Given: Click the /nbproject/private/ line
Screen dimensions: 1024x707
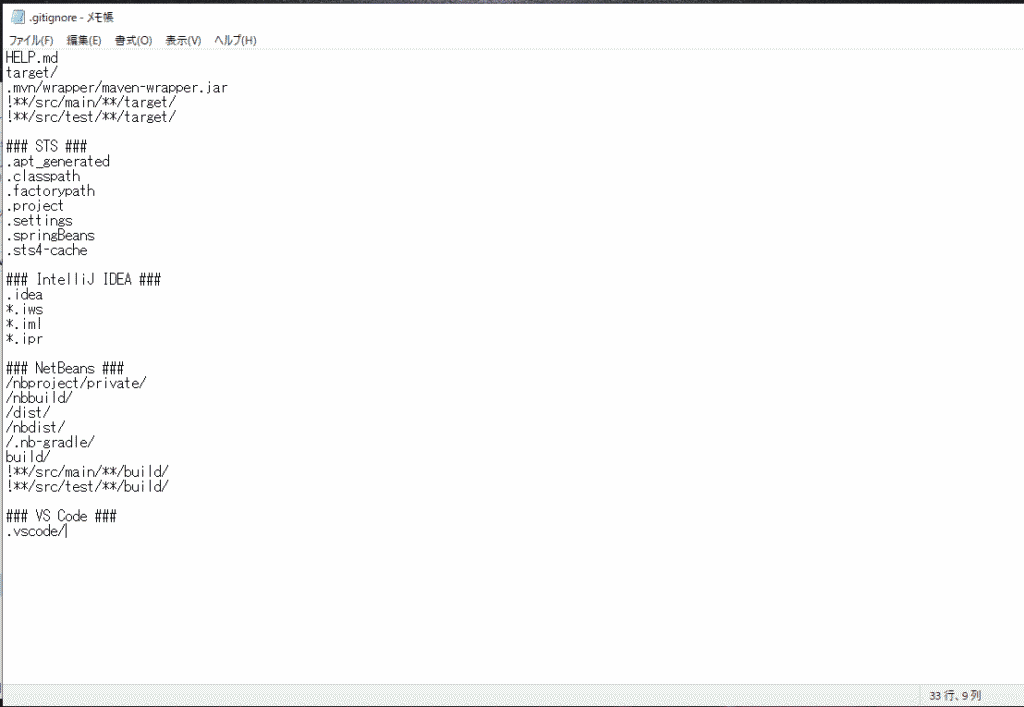Looking at the screenshot, I should (76, 383).
